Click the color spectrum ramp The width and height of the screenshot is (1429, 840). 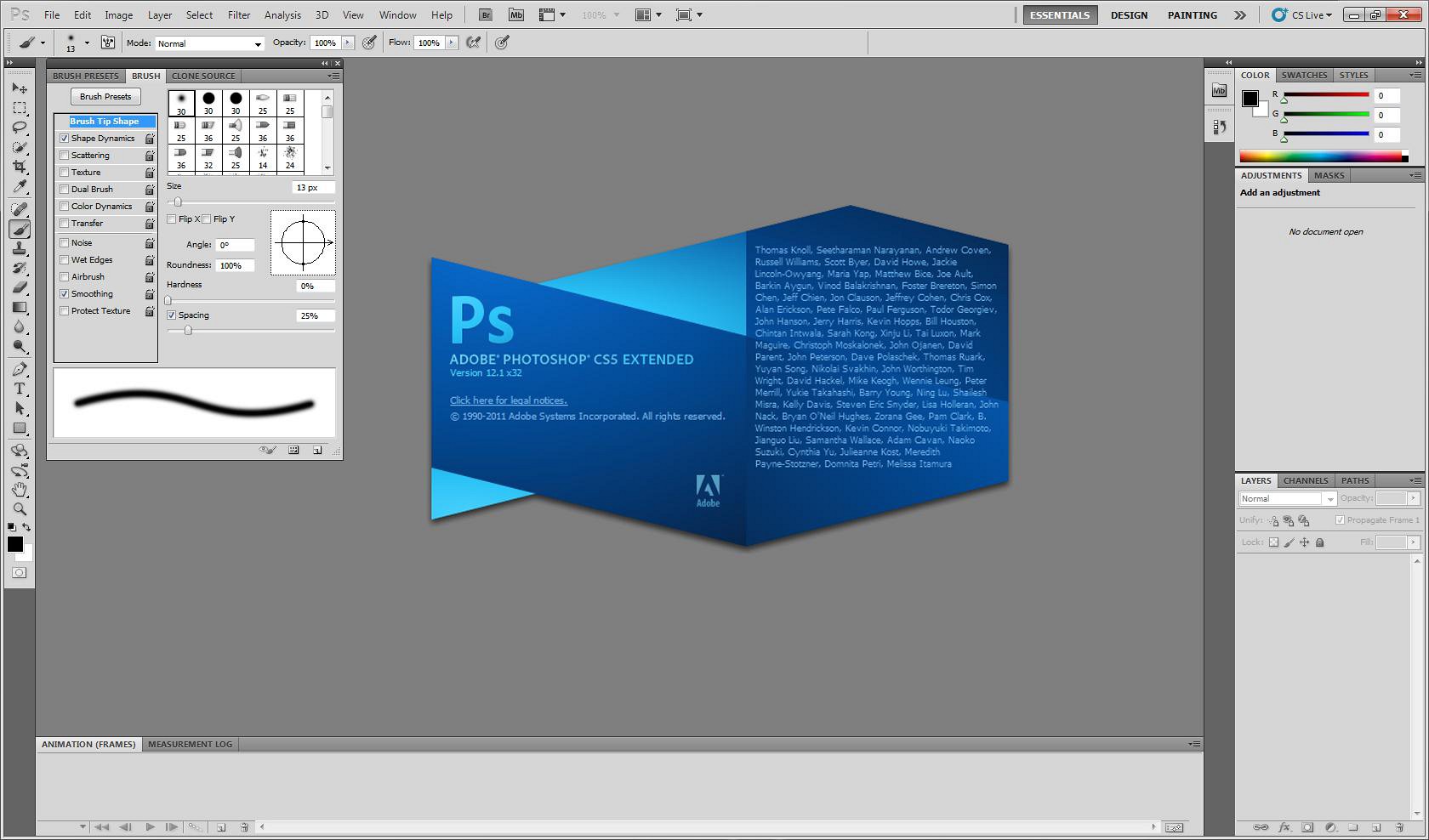1320,156
